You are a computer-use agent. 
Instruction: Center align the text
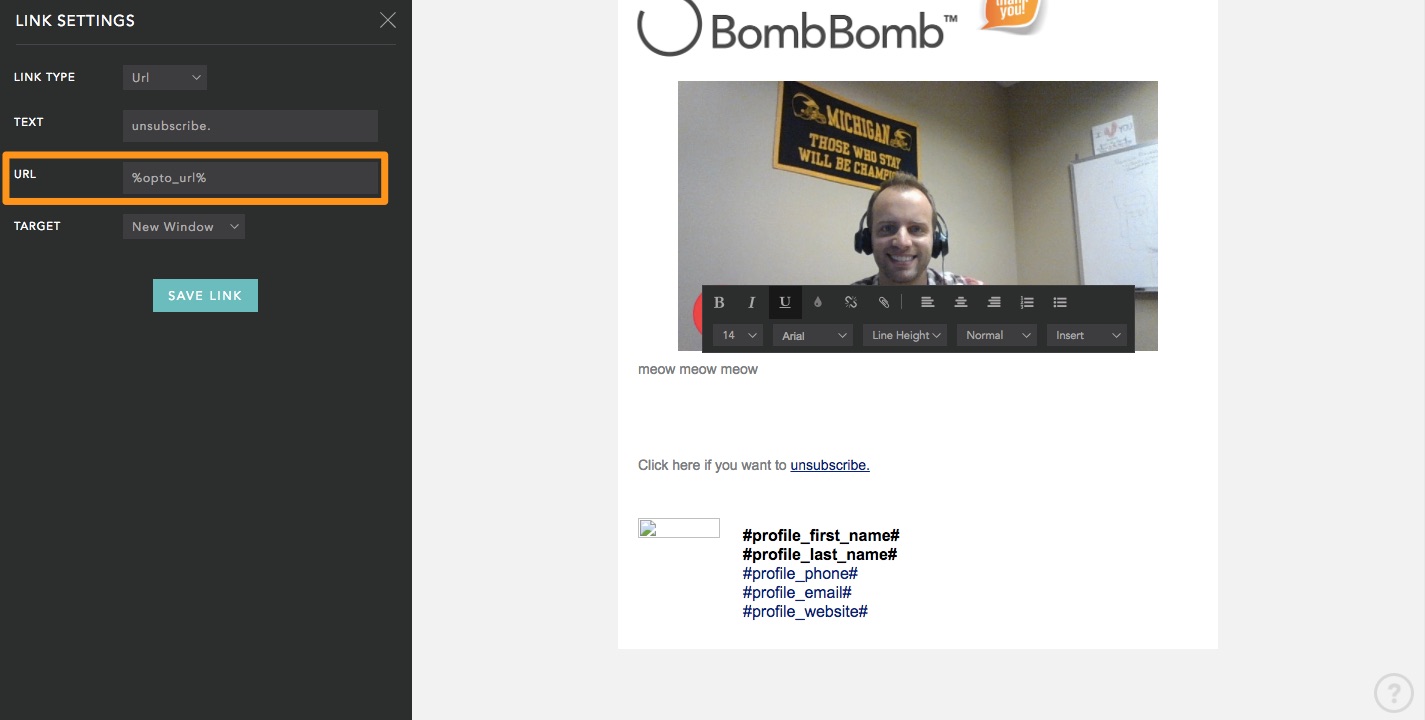tap(961, 302)
